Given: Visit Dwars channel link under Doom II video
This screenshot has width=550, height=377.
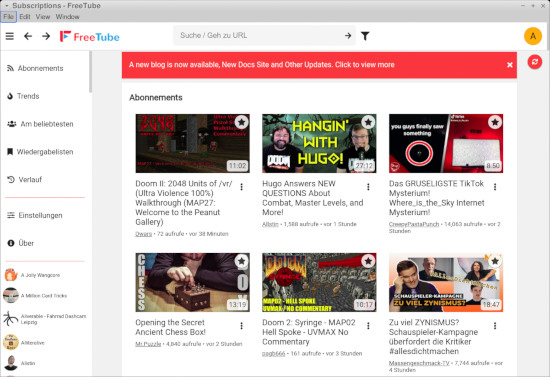Looking at the screenshot, I should [x=143, y=234].
